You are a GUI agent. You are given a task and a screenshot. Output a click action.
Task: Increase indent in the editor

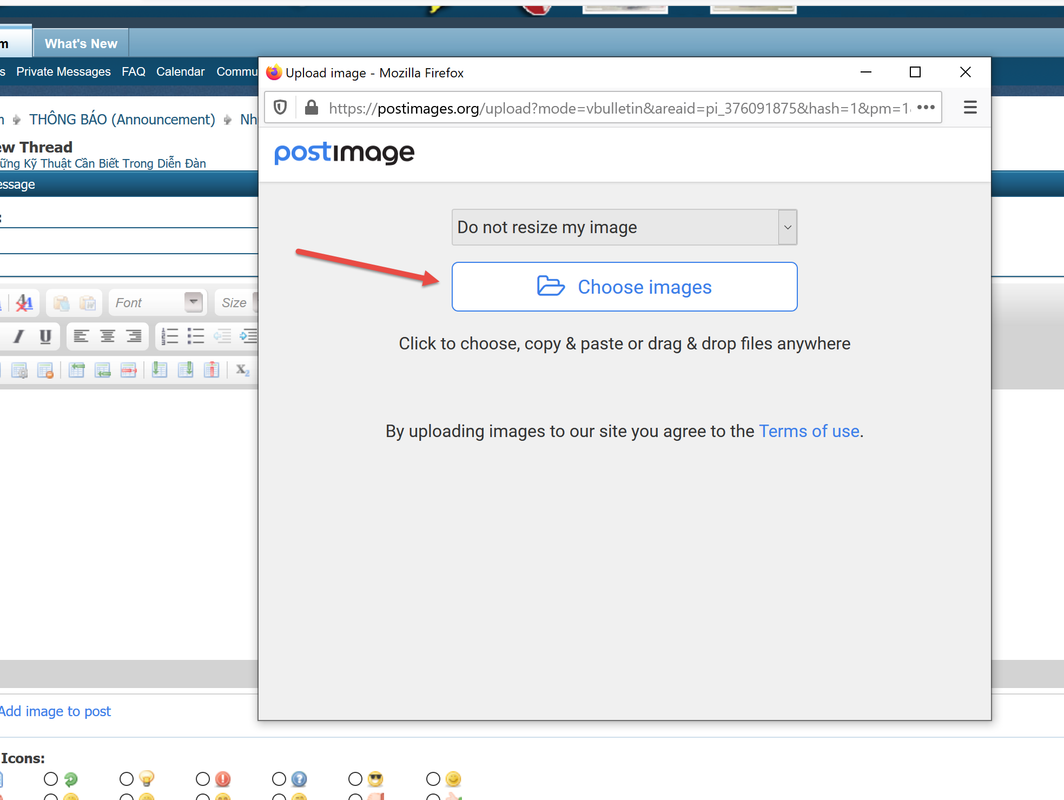(248, 336)
